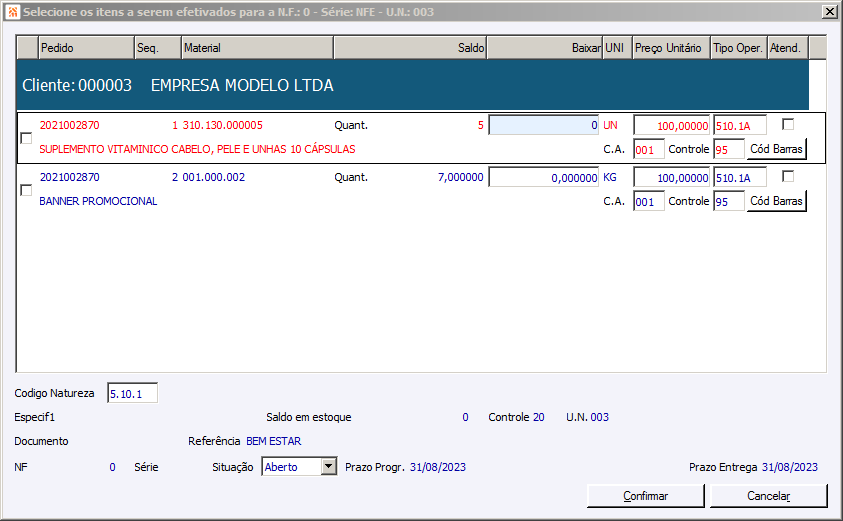Click the UNI column header
This screenshot has height=521, width=843.
[617, 48]
